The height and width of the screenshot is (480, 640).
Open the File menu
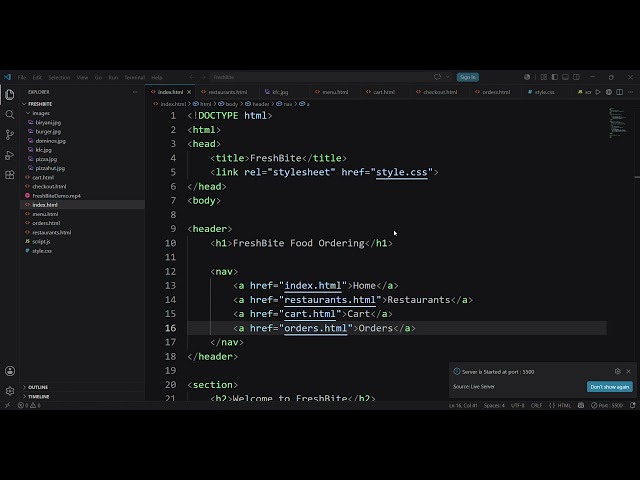click(x=22, y=77)
